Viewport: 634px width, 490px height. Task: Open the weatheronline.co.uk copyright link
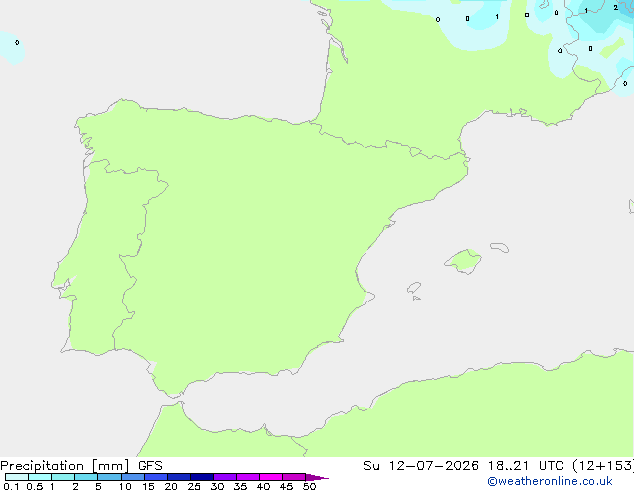coord(550,481)
